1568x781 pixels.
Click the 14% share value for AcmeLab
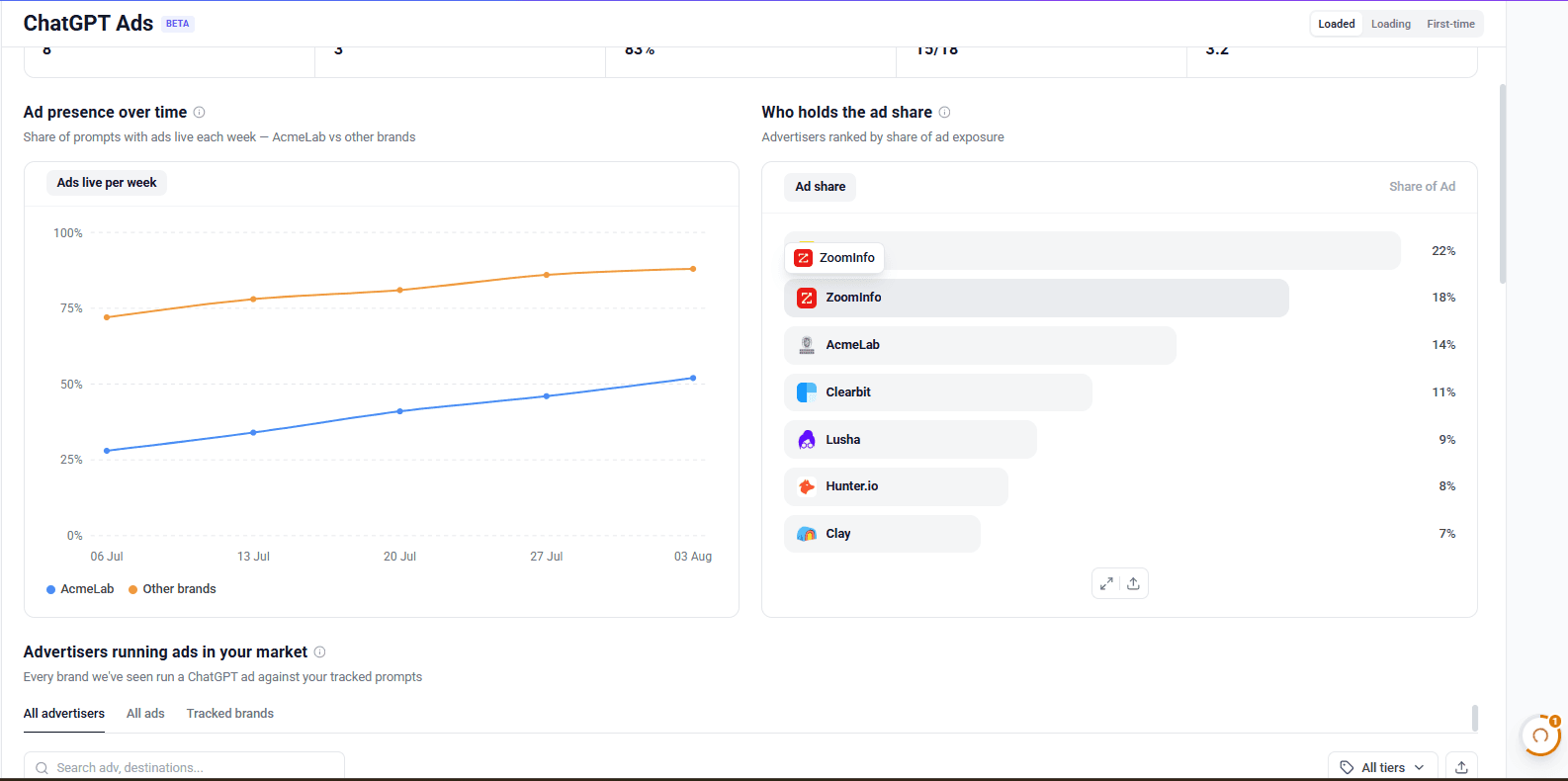coord(1443,345)
